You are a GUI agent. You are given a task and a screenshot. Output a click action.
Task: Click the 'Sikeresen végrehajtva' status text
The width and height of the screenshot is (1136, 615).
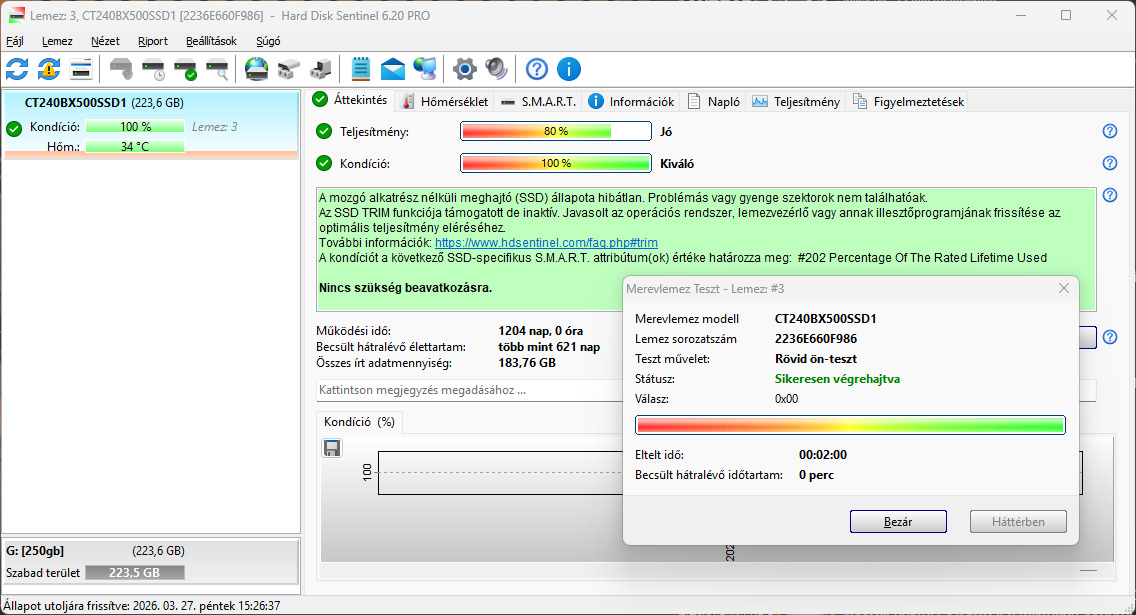coord(837,379)
